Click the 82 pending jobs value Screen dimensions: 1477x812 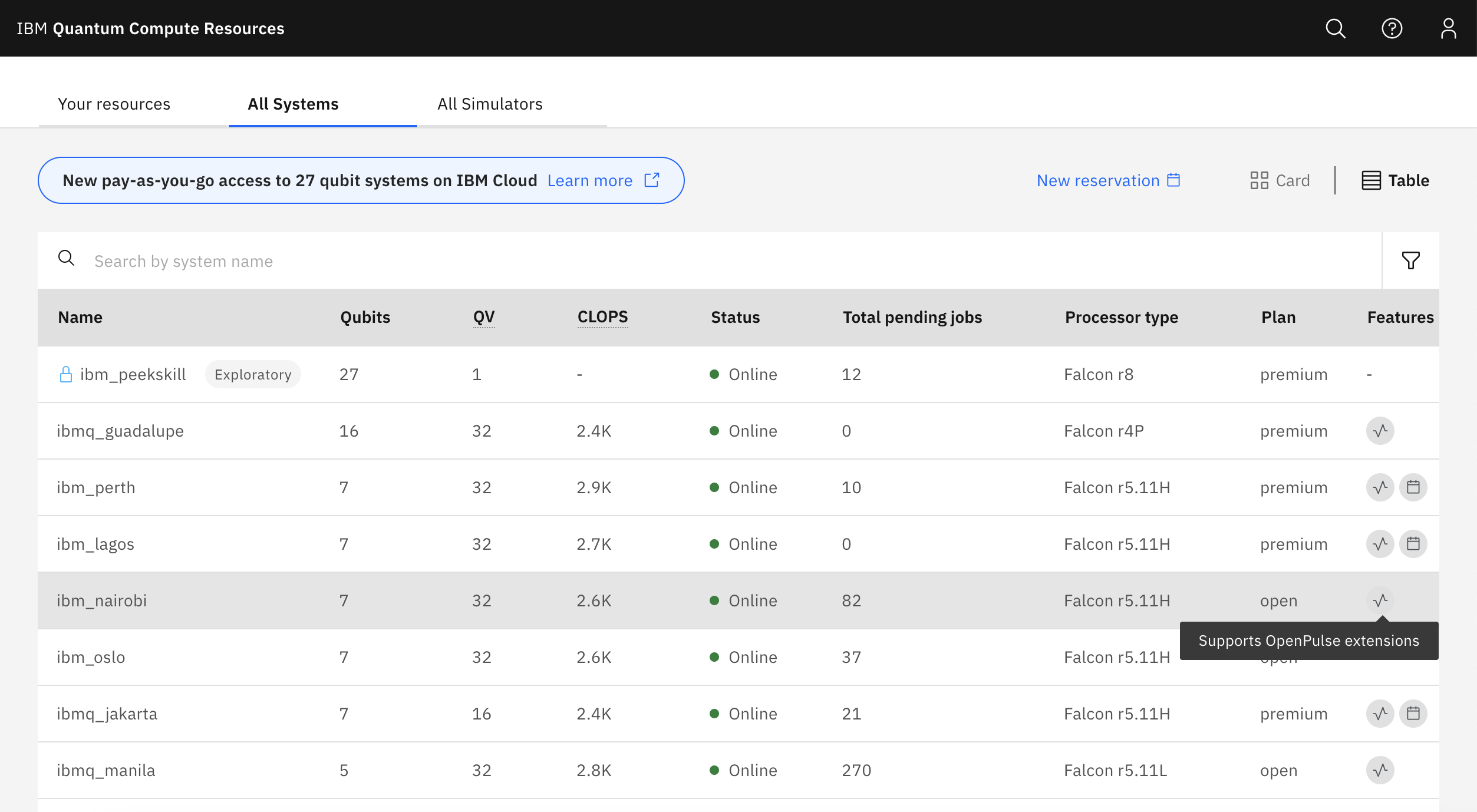(x=852, y=600)
